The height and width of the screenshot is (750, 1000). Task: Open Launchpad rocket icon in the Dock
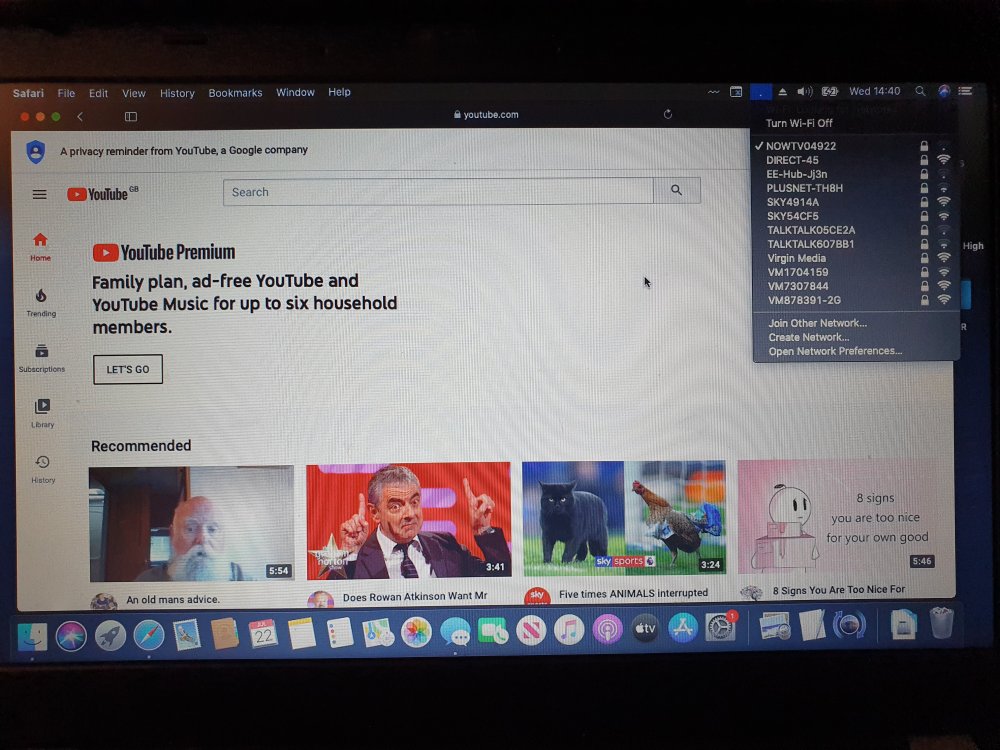110,635
